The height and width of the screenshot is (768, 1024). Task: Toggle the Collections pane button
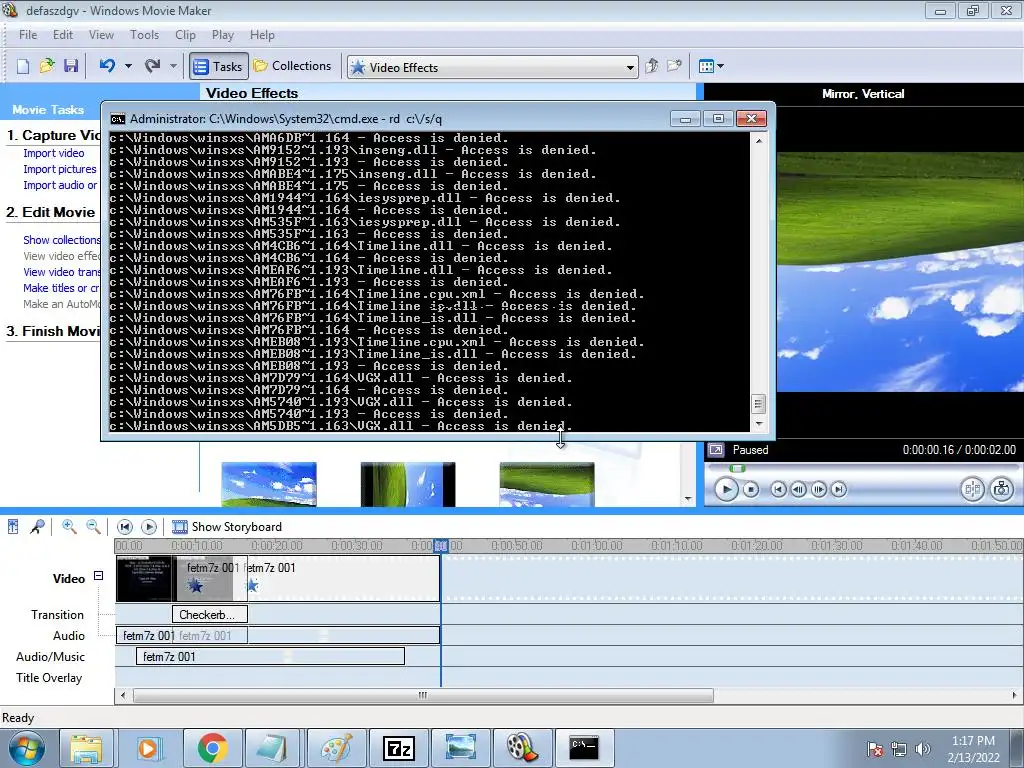pyautogui.click(x=292, y=66)
